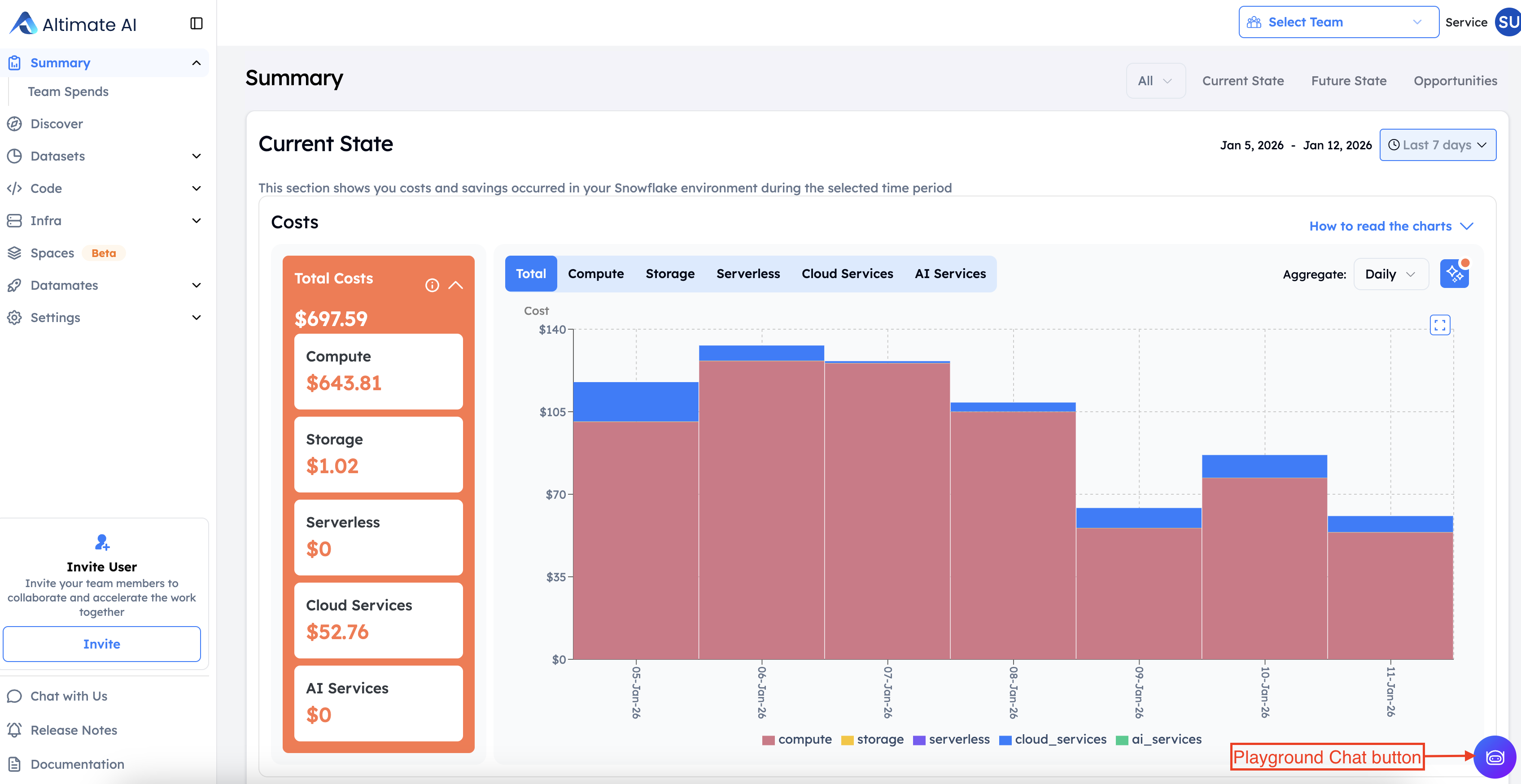The height and width of the screenshot is (784, 1521).
Task: Open Last 7 days date range dropdown
Action: pyautogui.click(x=1437, y=145)
